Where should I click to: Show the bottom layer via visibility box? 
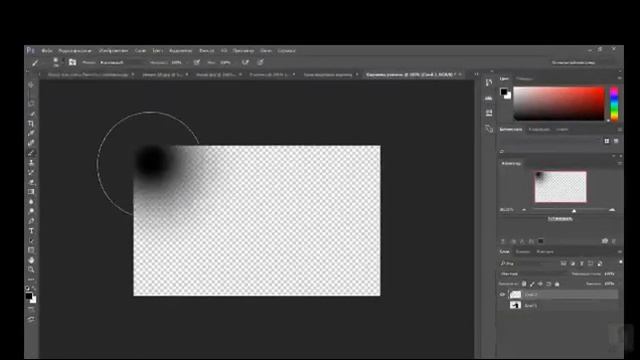502,305
